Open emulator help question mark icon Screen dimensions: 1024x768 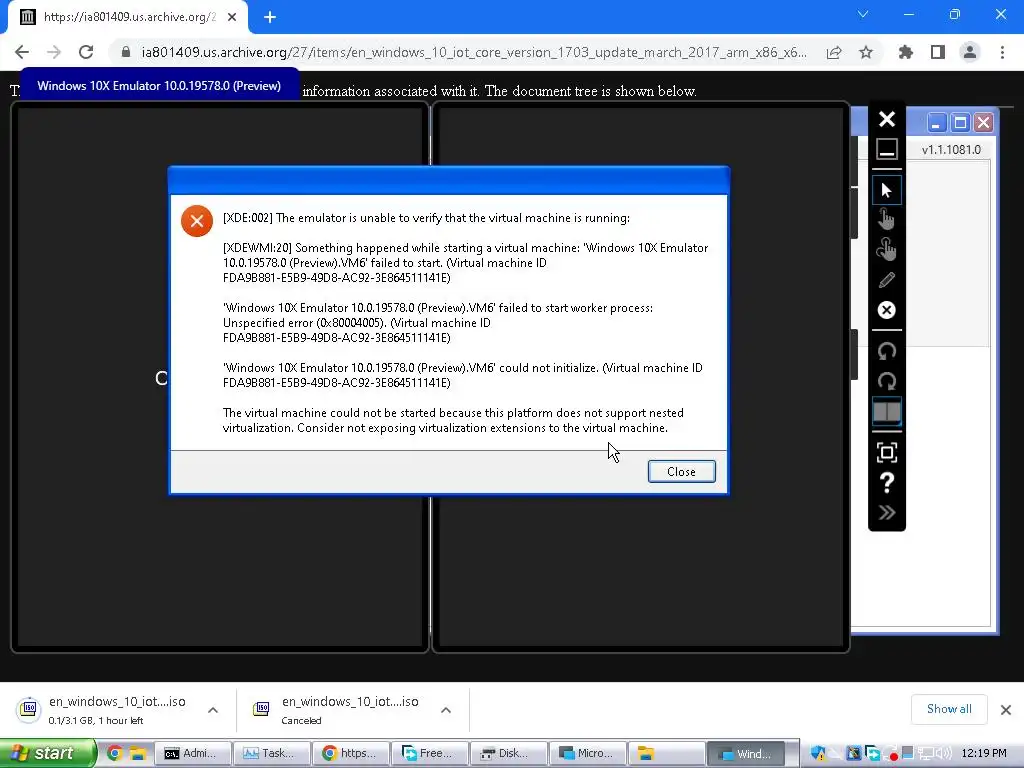click(x=886, y=483)
